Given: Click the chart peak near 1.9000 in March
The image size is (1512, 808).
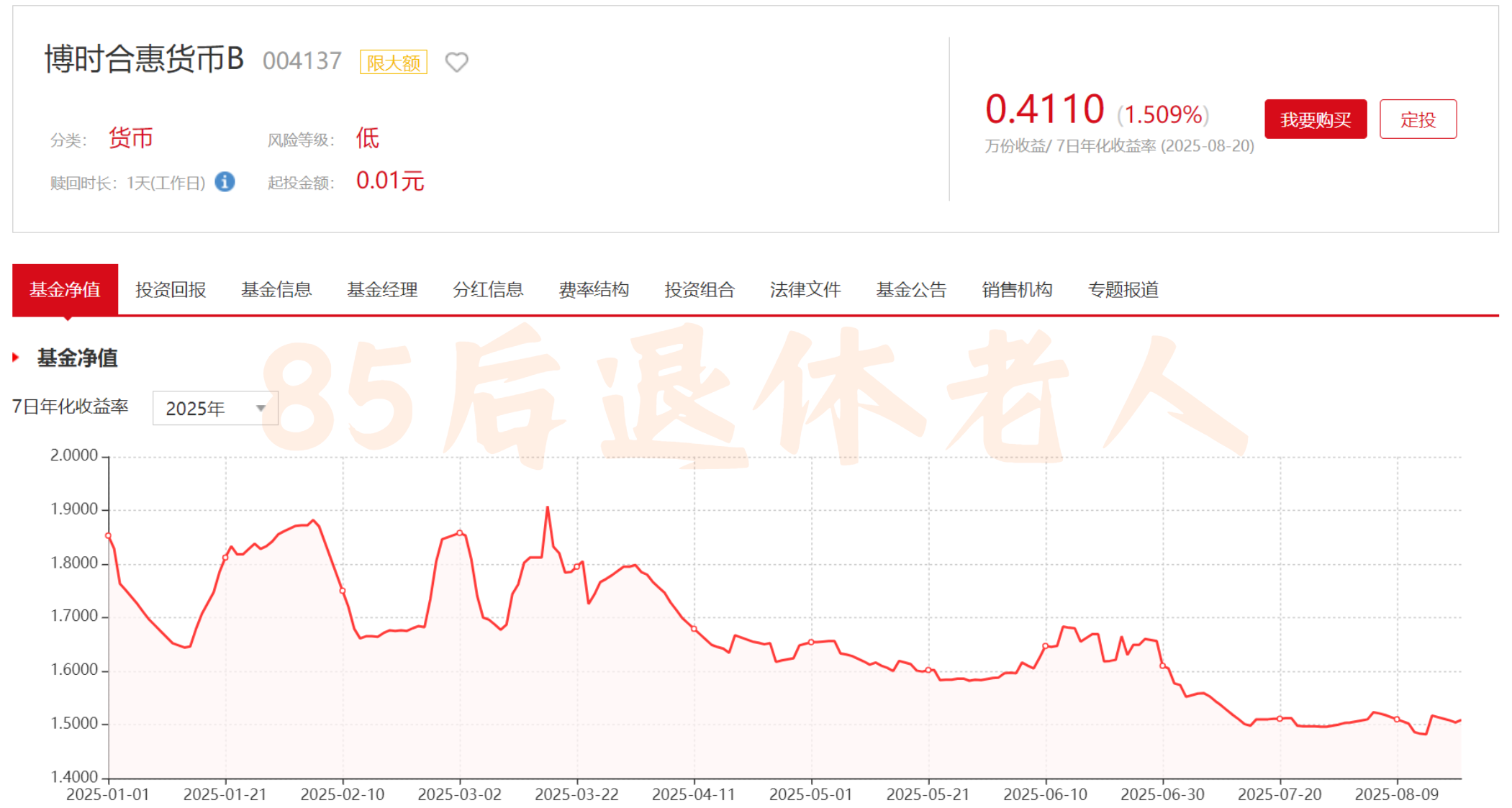Looking at the screenshot, I should click(548, 507).
